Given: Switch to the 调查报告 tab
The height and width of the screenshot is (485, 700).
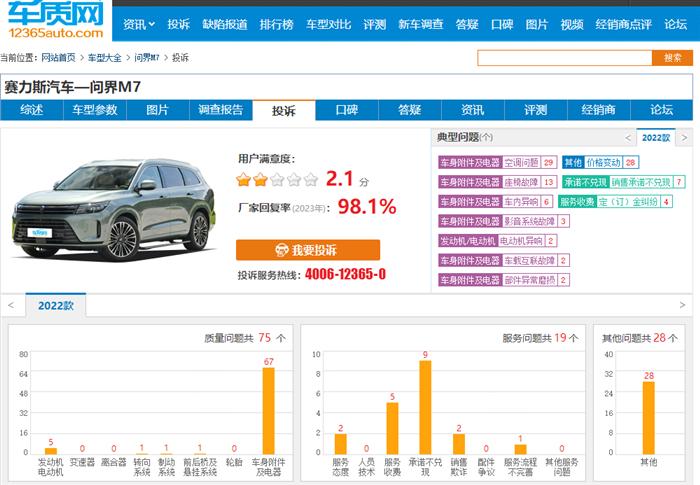Looking at the screenshot, I should (221, 110).
